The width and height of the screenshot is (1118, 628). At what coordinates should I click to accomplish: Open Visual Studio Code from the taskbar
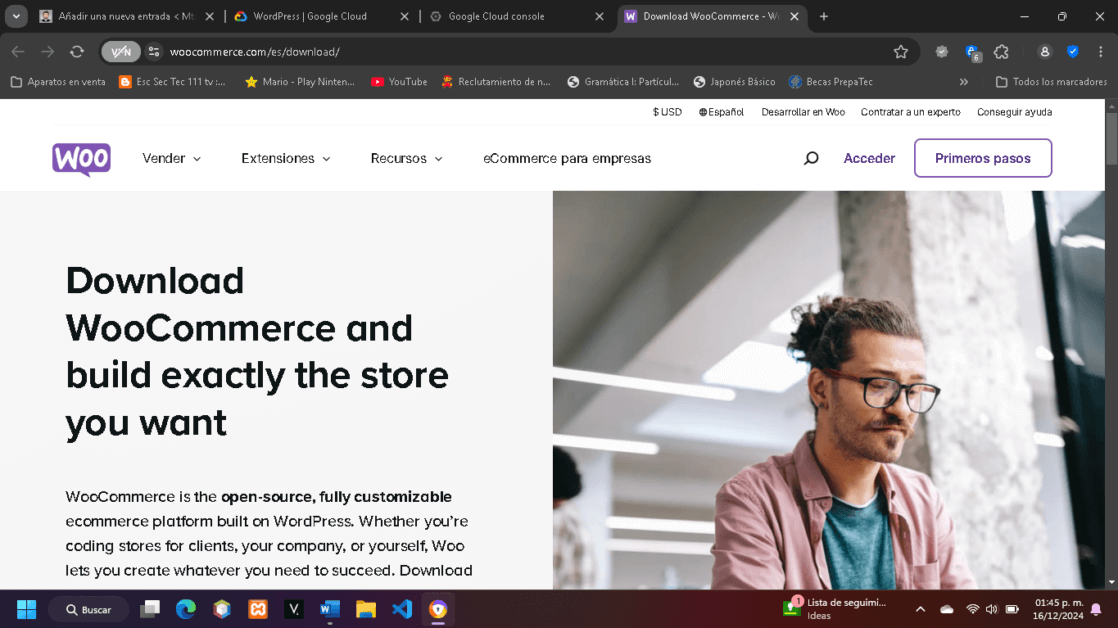coord(402,609)
